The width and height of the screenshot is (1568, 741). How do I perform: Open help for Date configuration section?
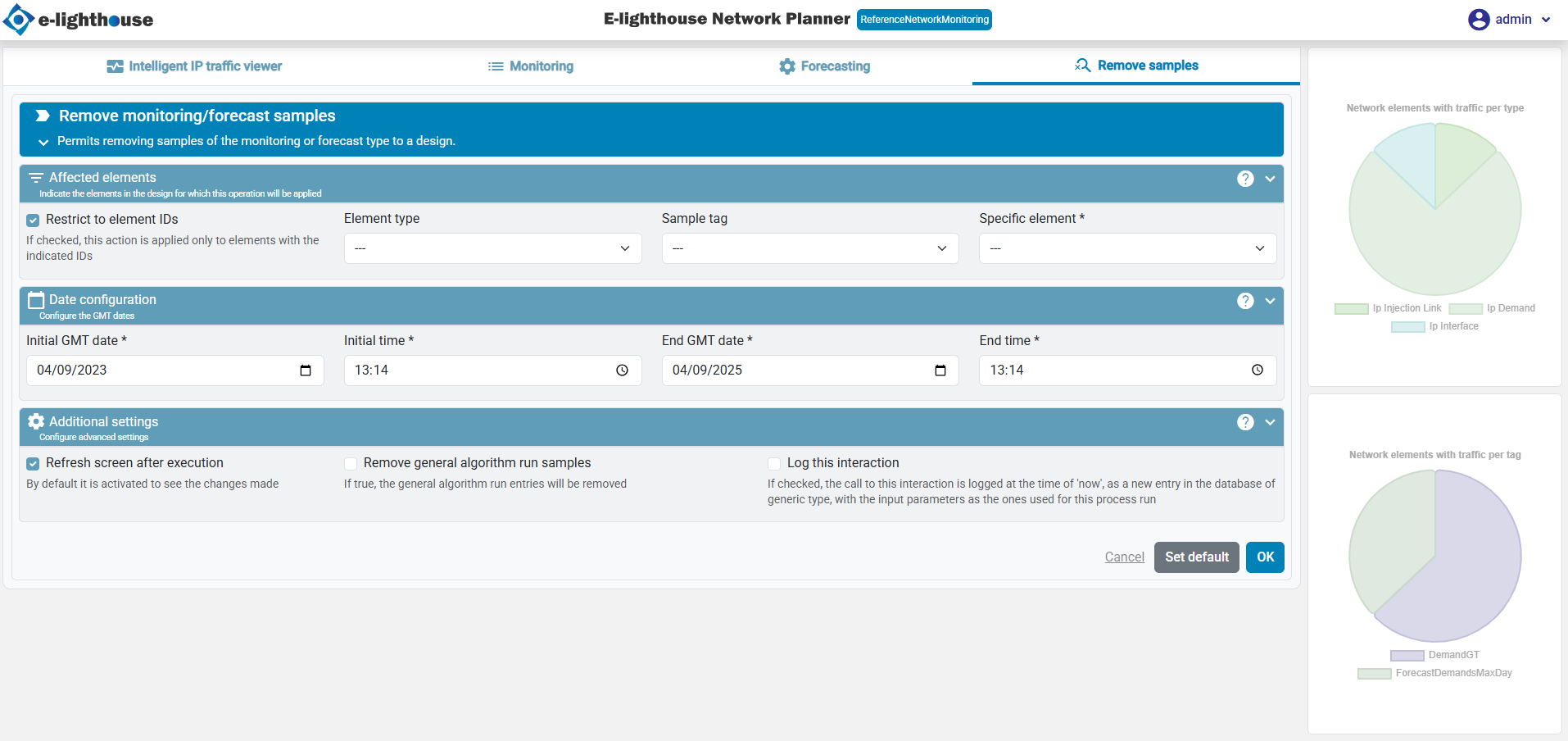pyautogui.click(x=1245, y=301)
